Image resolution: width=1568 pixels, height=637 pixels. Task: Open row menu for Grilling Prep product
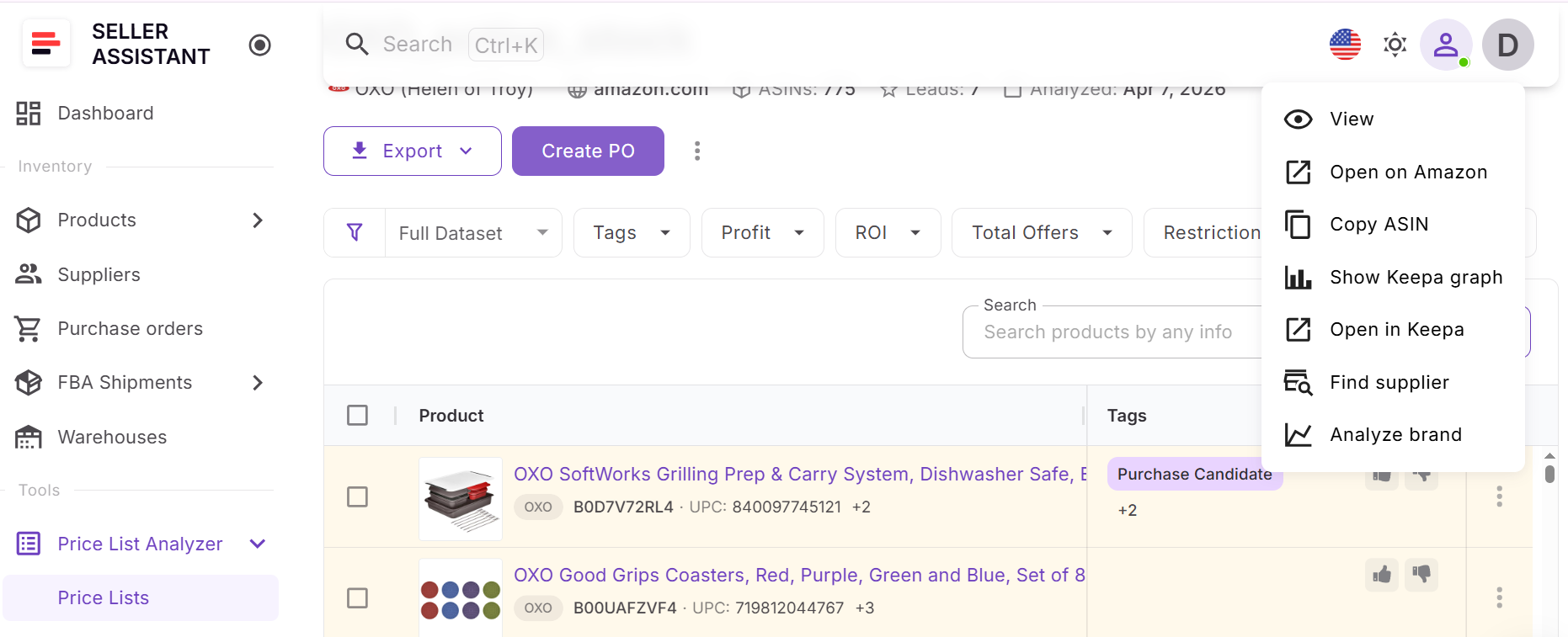click(x=1499, y=496)
